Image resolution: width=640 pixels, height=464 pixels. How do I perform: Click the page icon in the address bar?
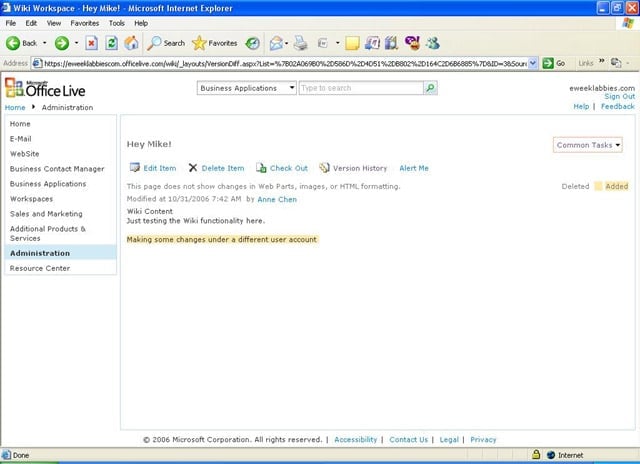[37, 63]
